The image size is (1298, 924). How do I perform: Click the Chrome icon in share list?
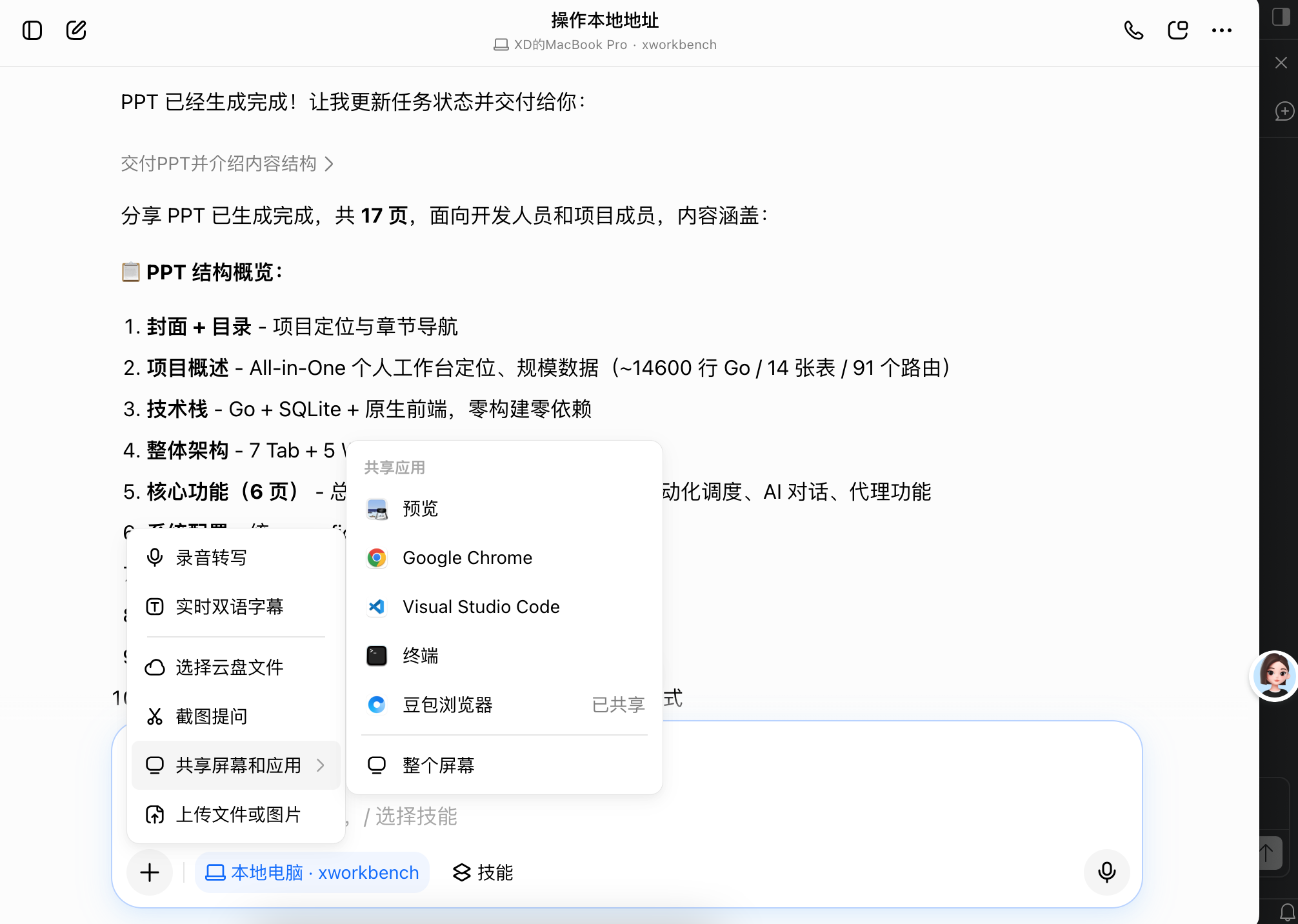click(x=377, y=557)
